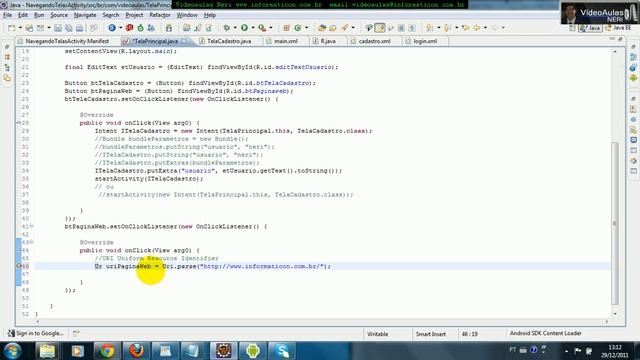Click the green Android Virtual Device icon
The height and width of the screenshot is (360, 640).
(140, 28)
